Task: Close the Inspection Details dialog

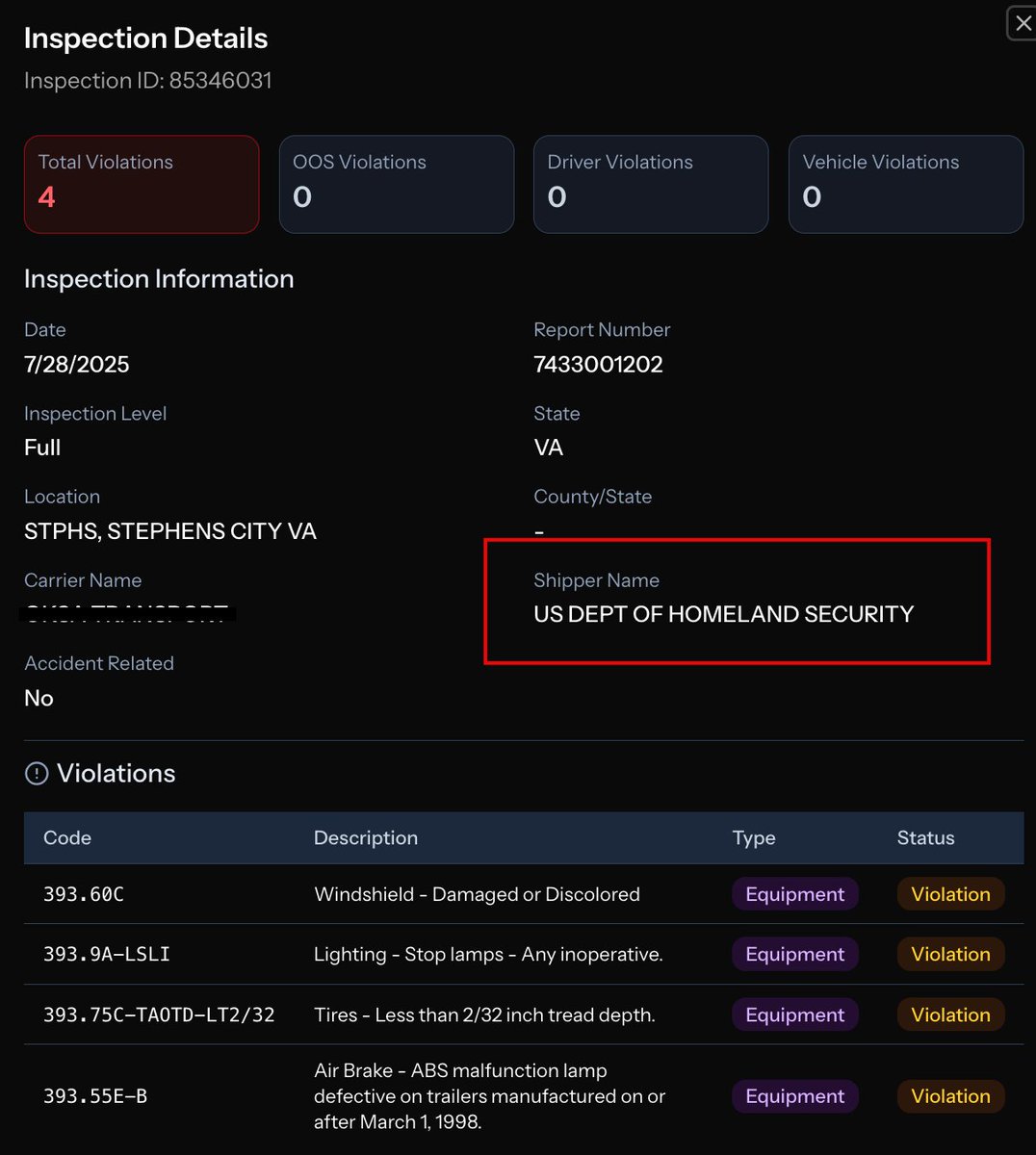Action: coord(1023,23)
